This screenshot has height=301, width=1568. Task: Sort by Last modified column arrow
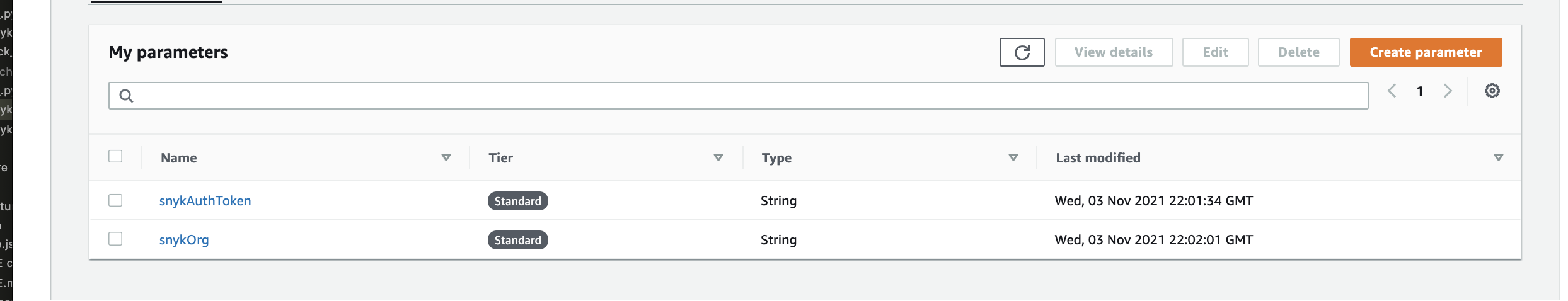click(1499, 157)
